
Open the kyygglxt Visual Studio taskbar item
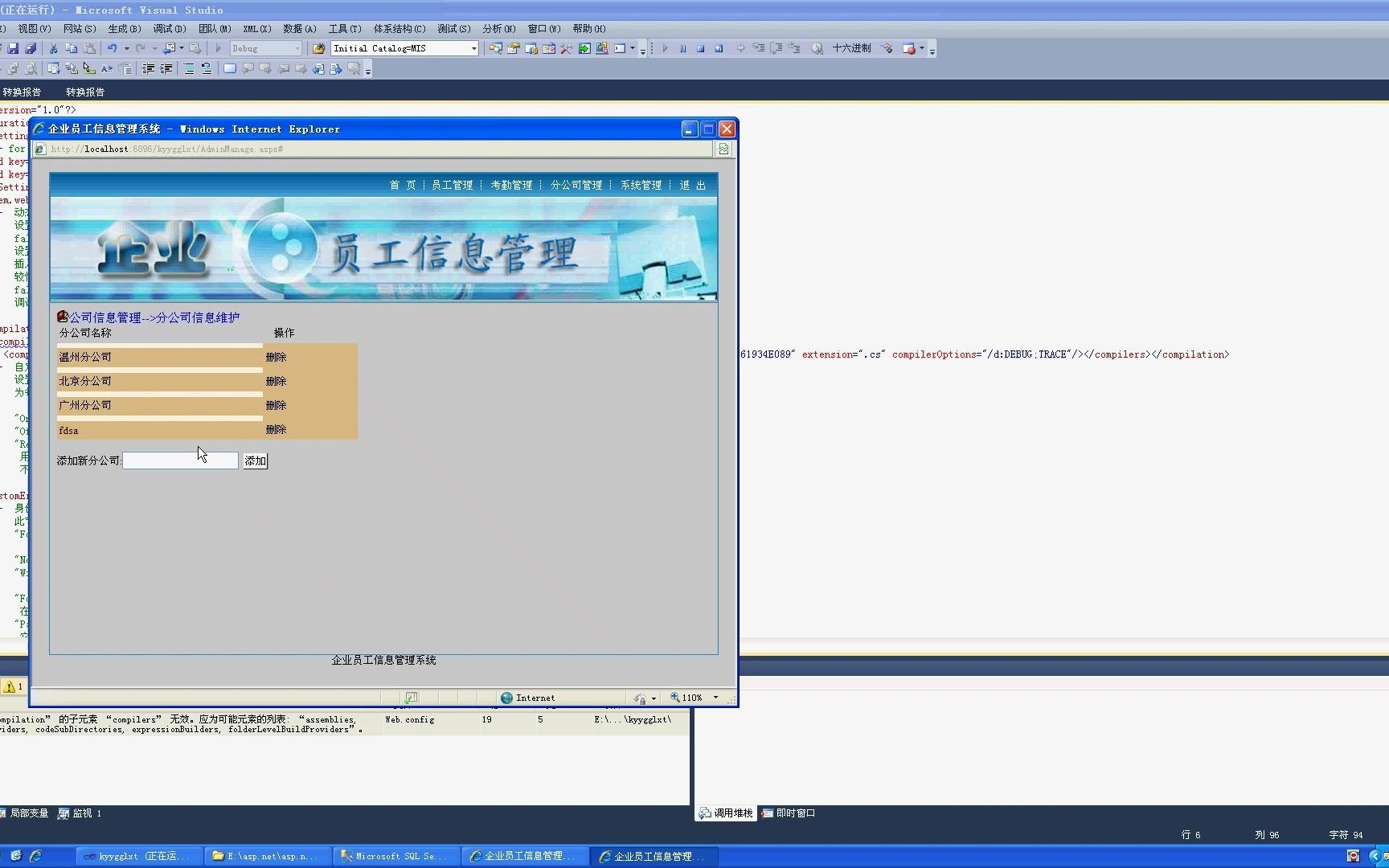click(138, 856)
